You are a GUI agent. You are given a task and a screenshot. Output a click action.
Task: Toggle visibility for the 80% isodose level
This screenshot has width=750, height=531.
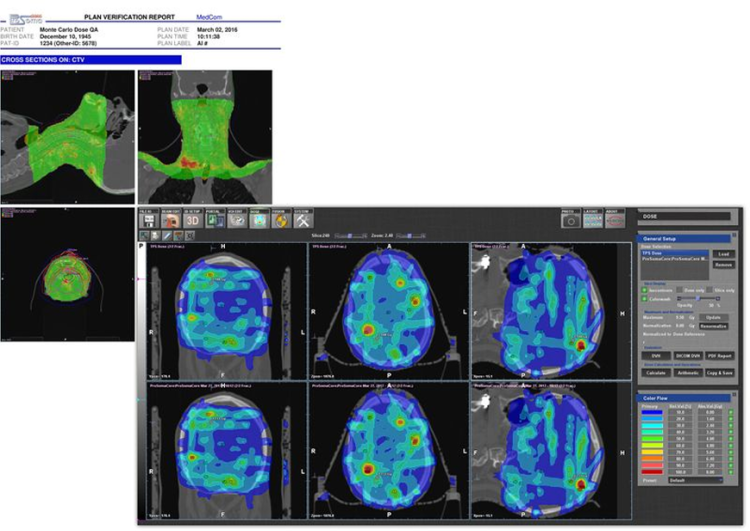(731, 459)
